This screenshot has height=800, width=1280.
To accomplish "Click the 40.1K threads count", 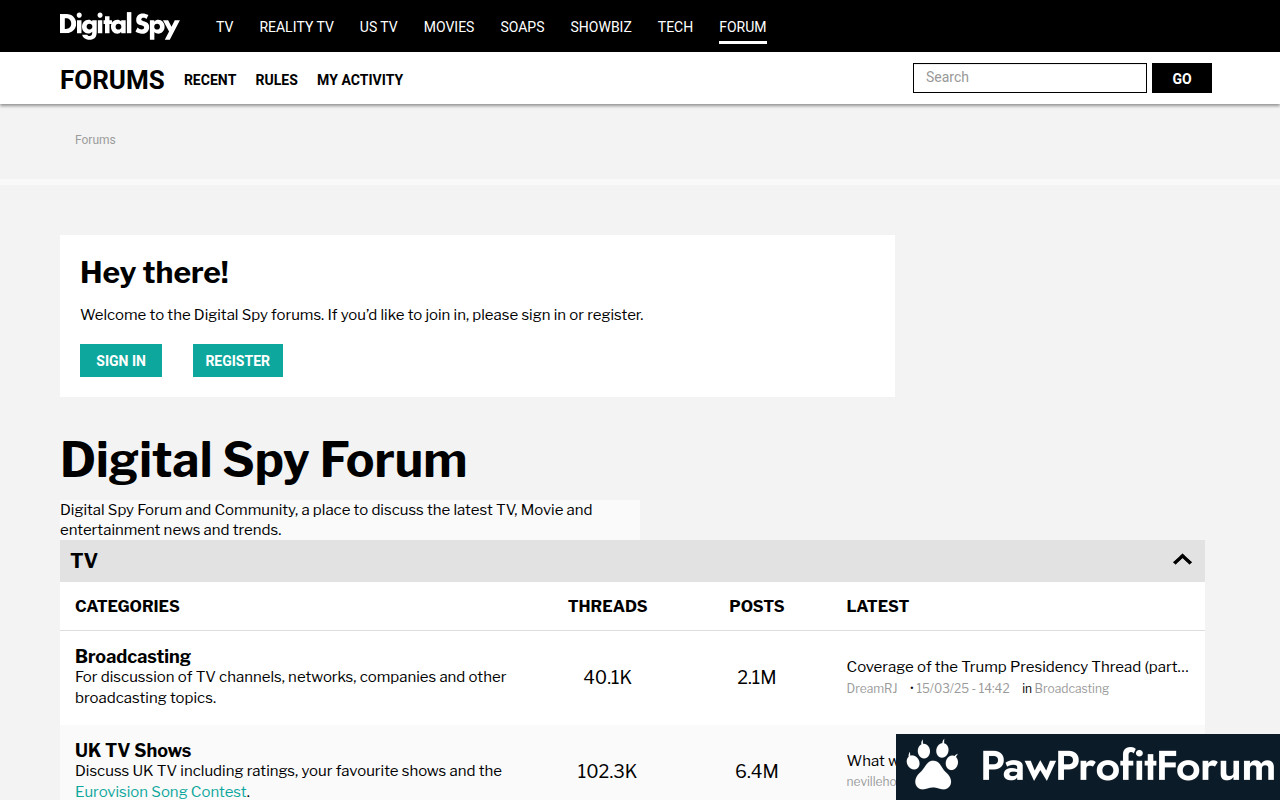I will (x=608, y=677).
